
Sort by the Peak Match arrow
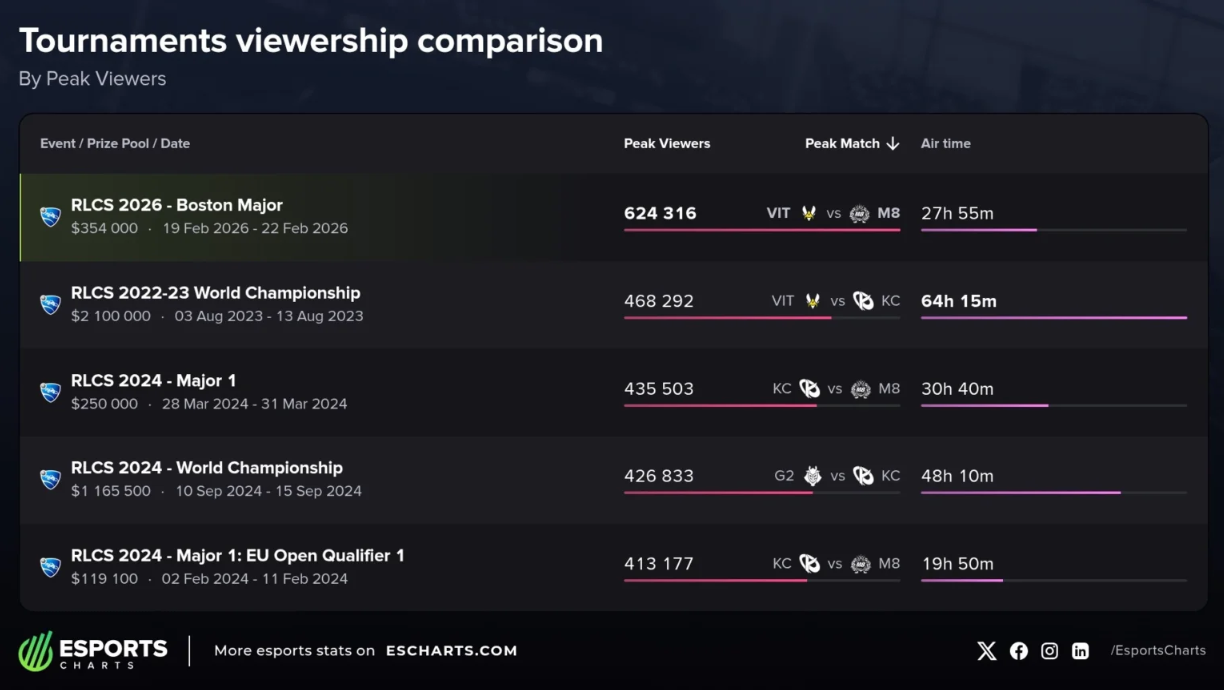tap(893, 144)
